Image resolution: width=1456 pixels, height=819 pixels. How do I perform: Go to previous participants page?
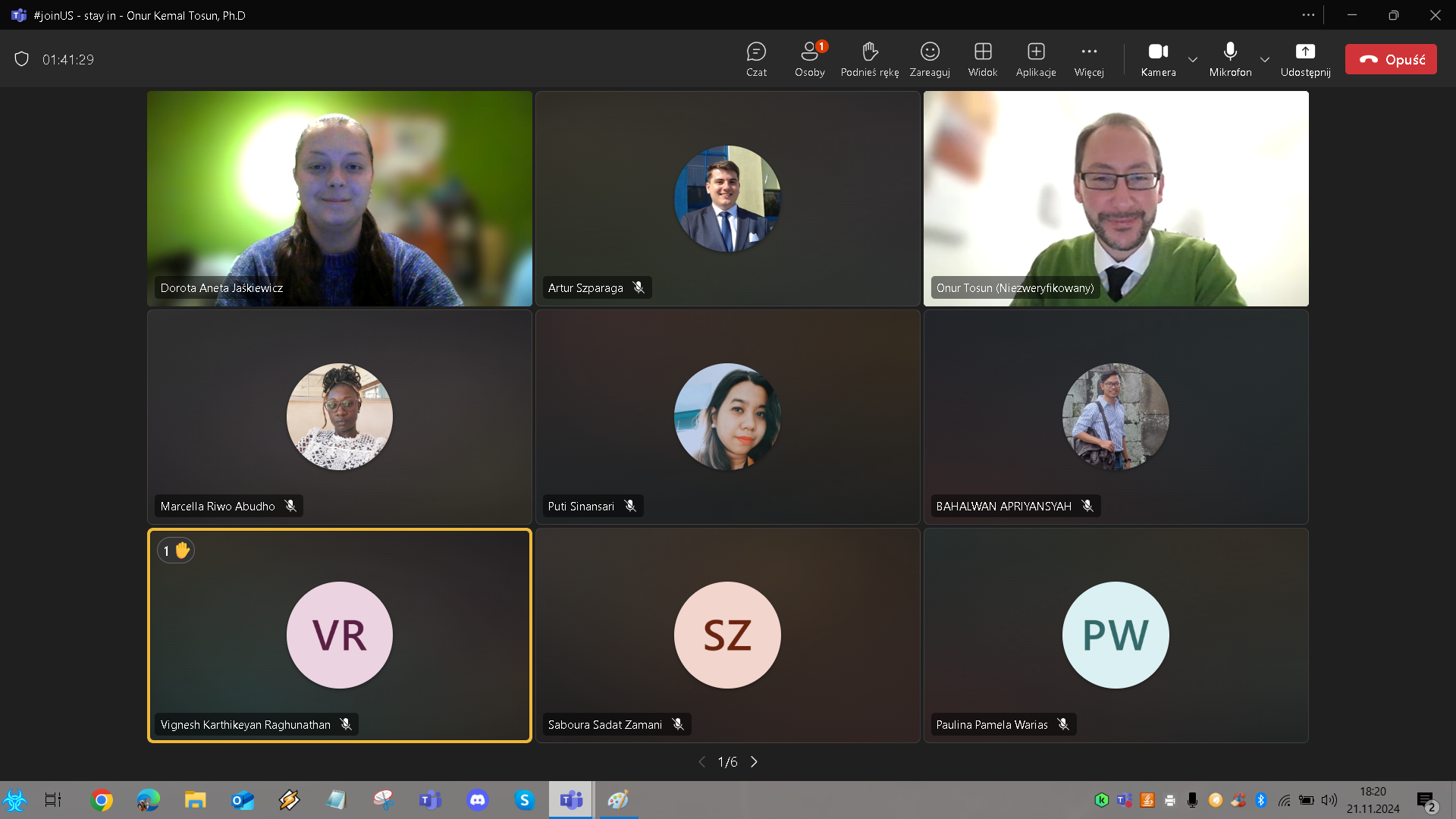pyautogui.click(x=701, y=762)
